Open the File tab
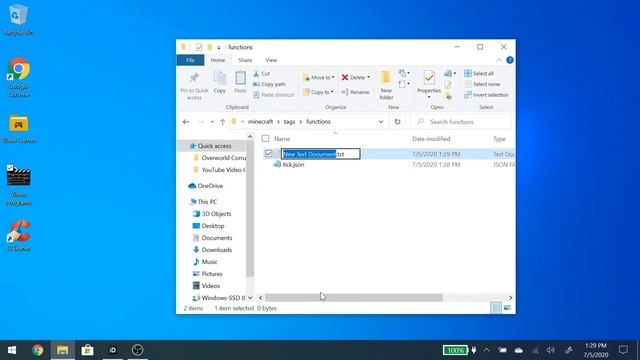640x360 pixels. point(190,60)
